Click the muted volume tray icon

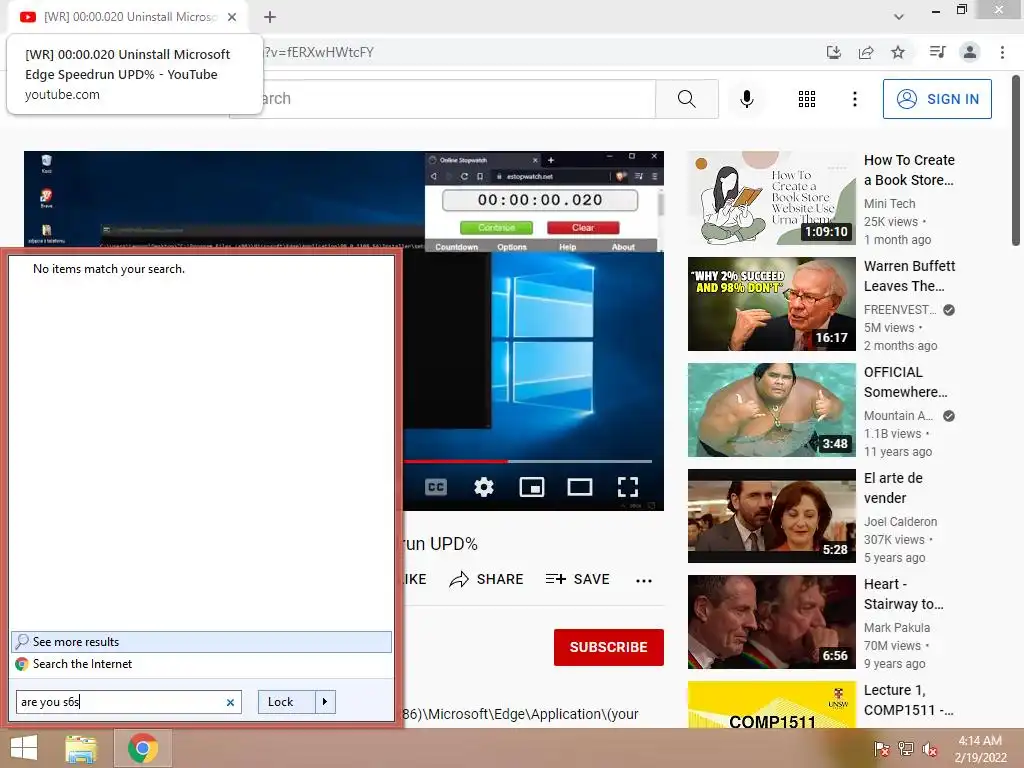[930, 749]
